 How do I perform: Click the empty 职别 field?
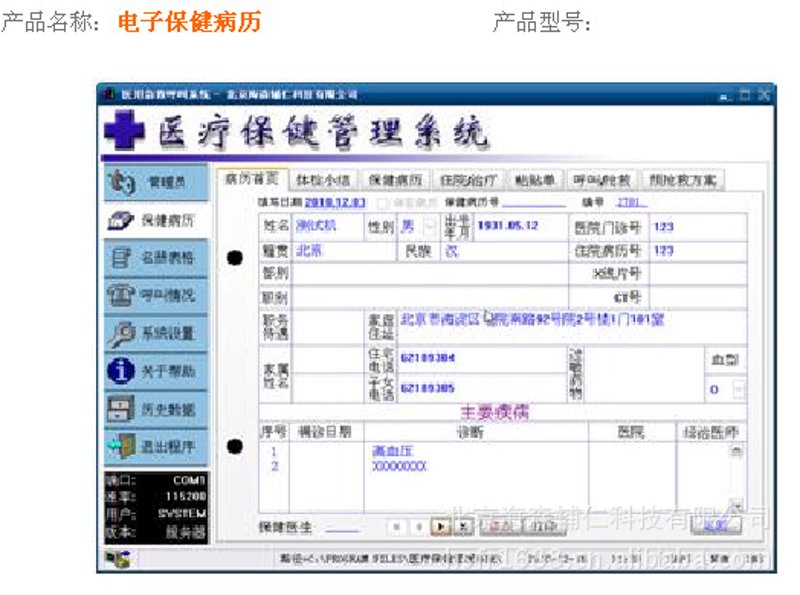click(430, 298)
